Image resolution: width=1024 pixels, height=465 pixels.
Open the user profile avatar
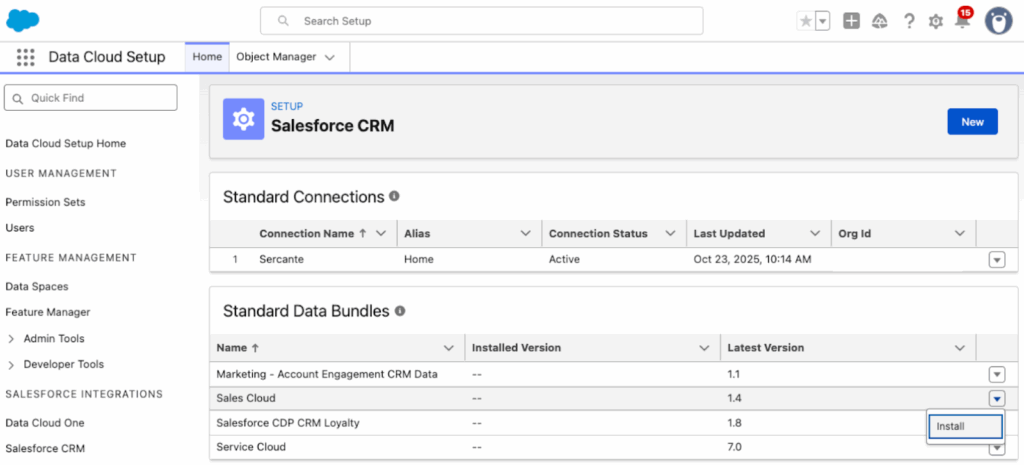pyautogui.click(x=998, y=21)
